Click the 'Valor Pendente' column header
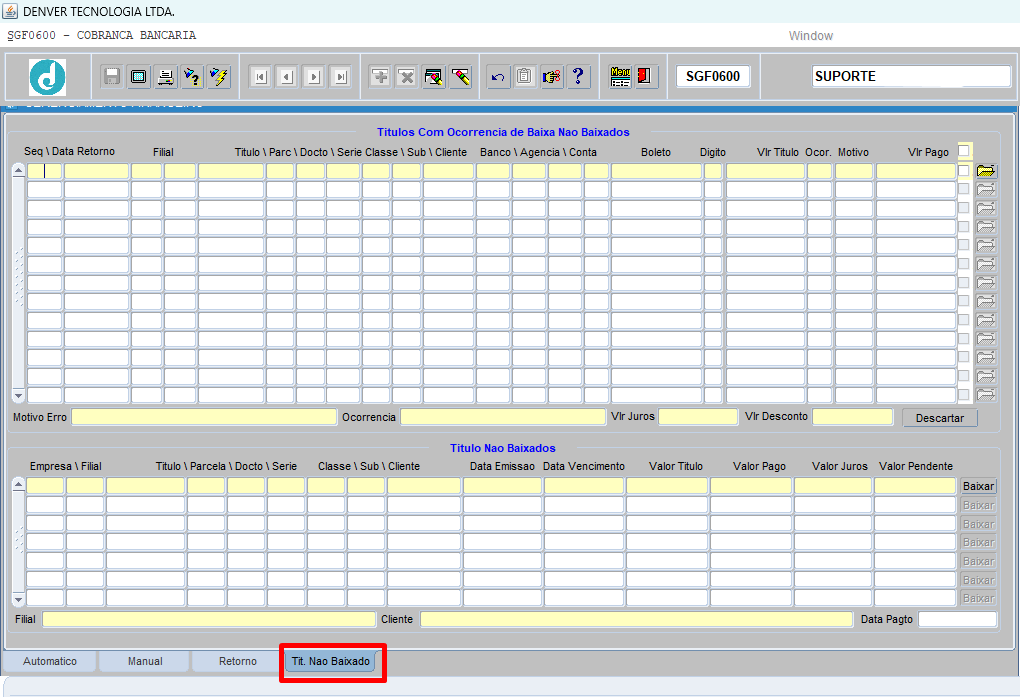The image size is (1020, 697). 916,466
